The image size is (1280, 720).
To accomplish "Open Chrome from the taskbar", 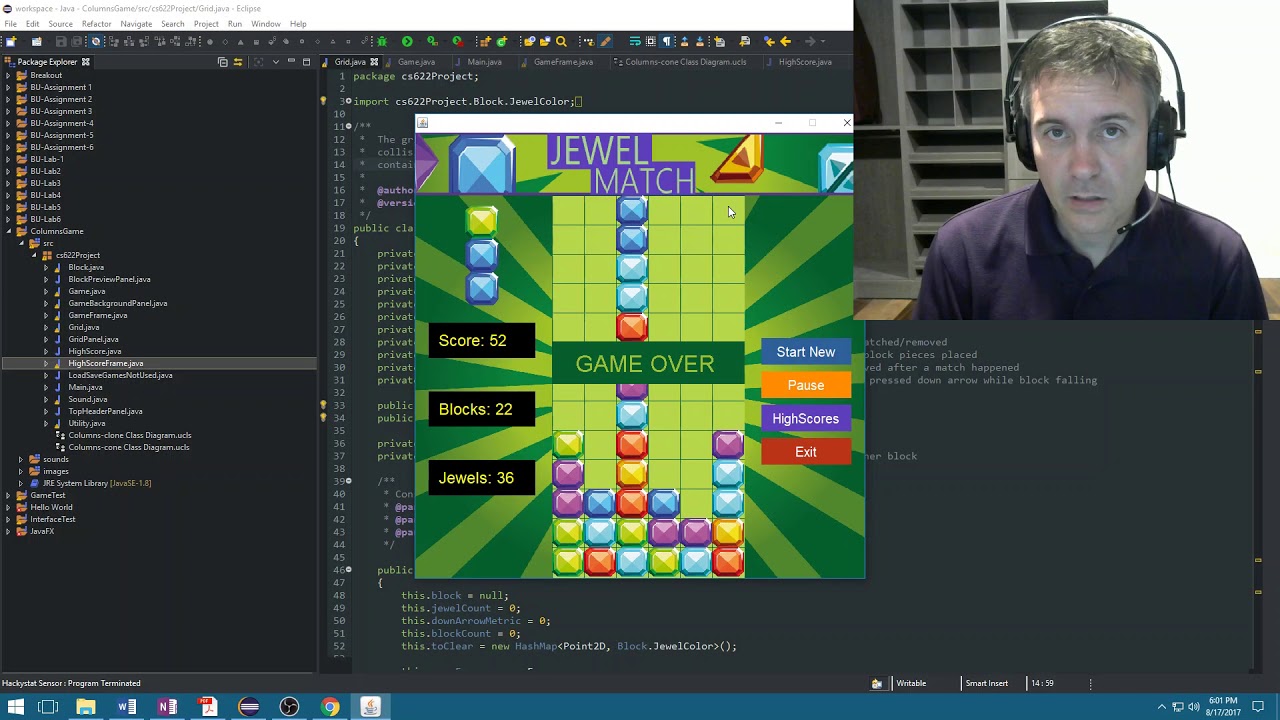I will click(329, 707).
